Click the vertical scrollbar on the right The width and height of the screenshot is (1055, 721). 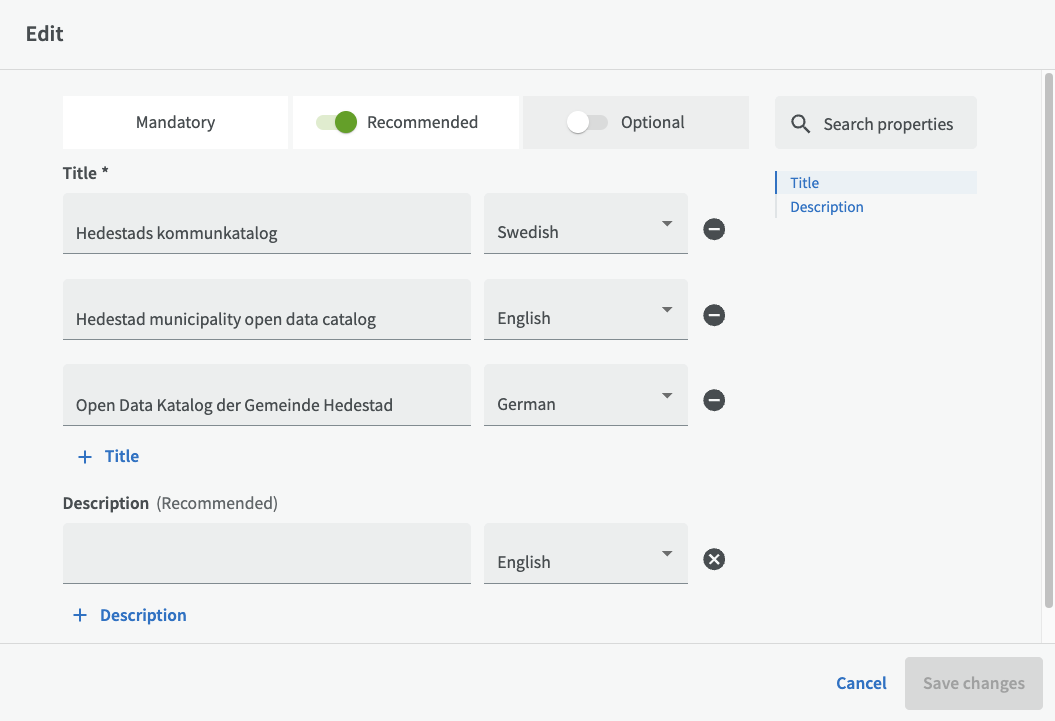(1048, 340)
